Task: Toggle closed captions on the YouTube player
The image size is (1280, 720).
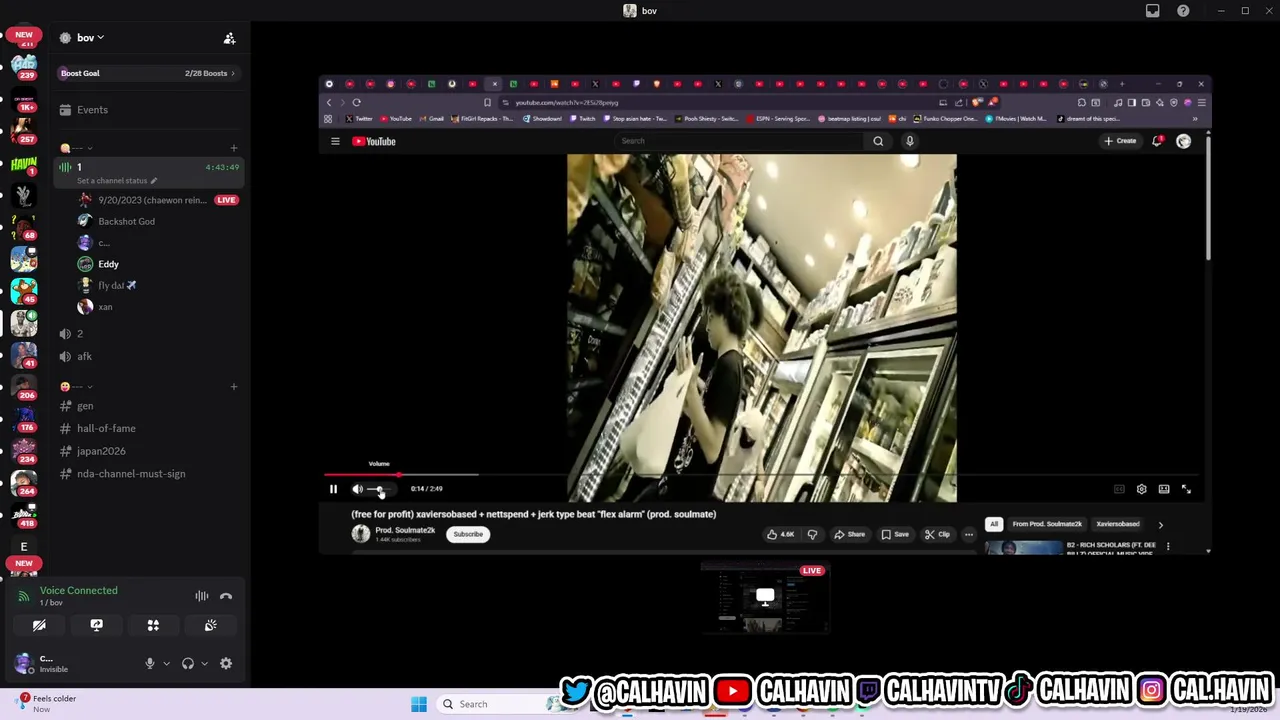Action: point(1119,489)
